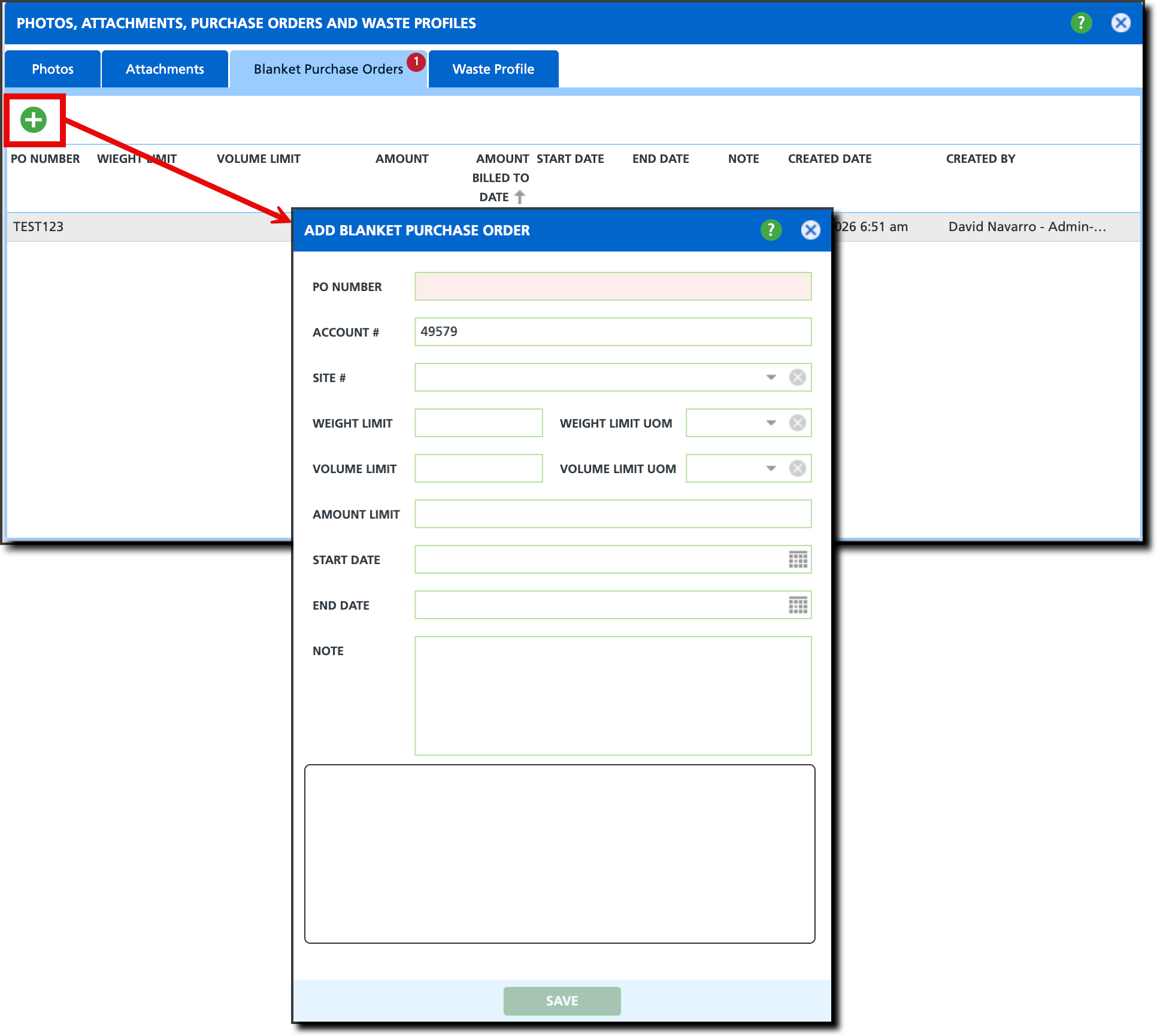This screenshot has width=1157, height=1036.
Task: Clear the Site # field selection
Action: click(797, 377)
